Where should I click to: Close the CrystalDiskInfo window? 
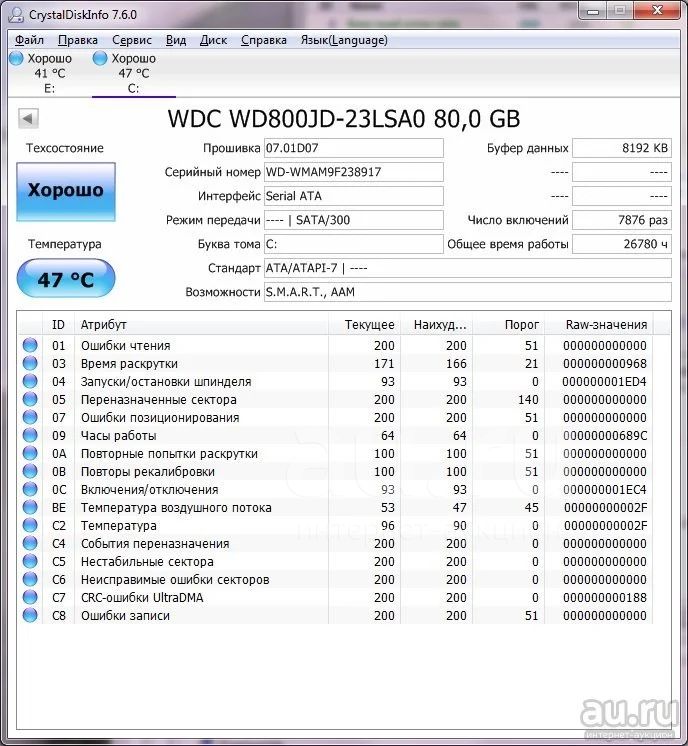pos(658,10)
